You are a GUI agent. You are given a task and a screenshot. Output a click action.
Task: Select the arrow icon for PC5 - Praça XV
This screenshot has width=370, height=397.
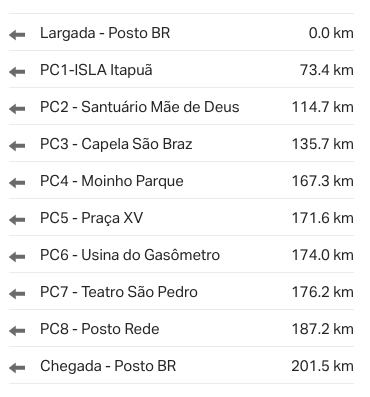tap(17, 219)
